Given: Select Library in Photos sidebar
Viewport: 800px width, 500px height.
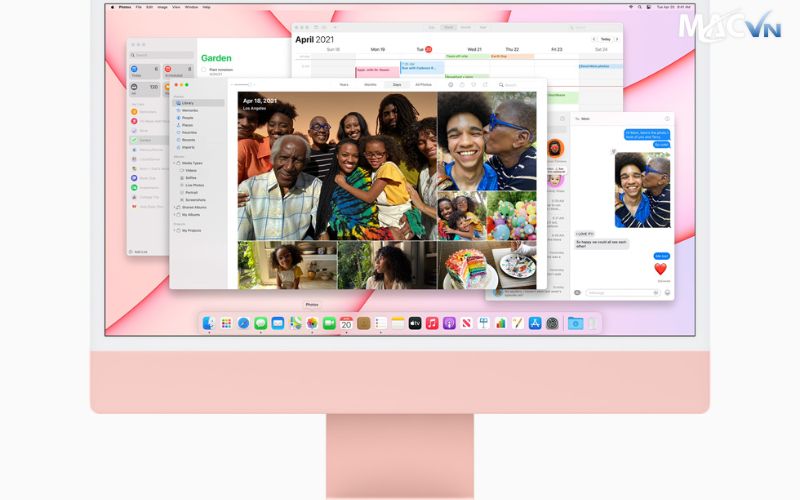Looking at the screenshot, I should [199, 103].
